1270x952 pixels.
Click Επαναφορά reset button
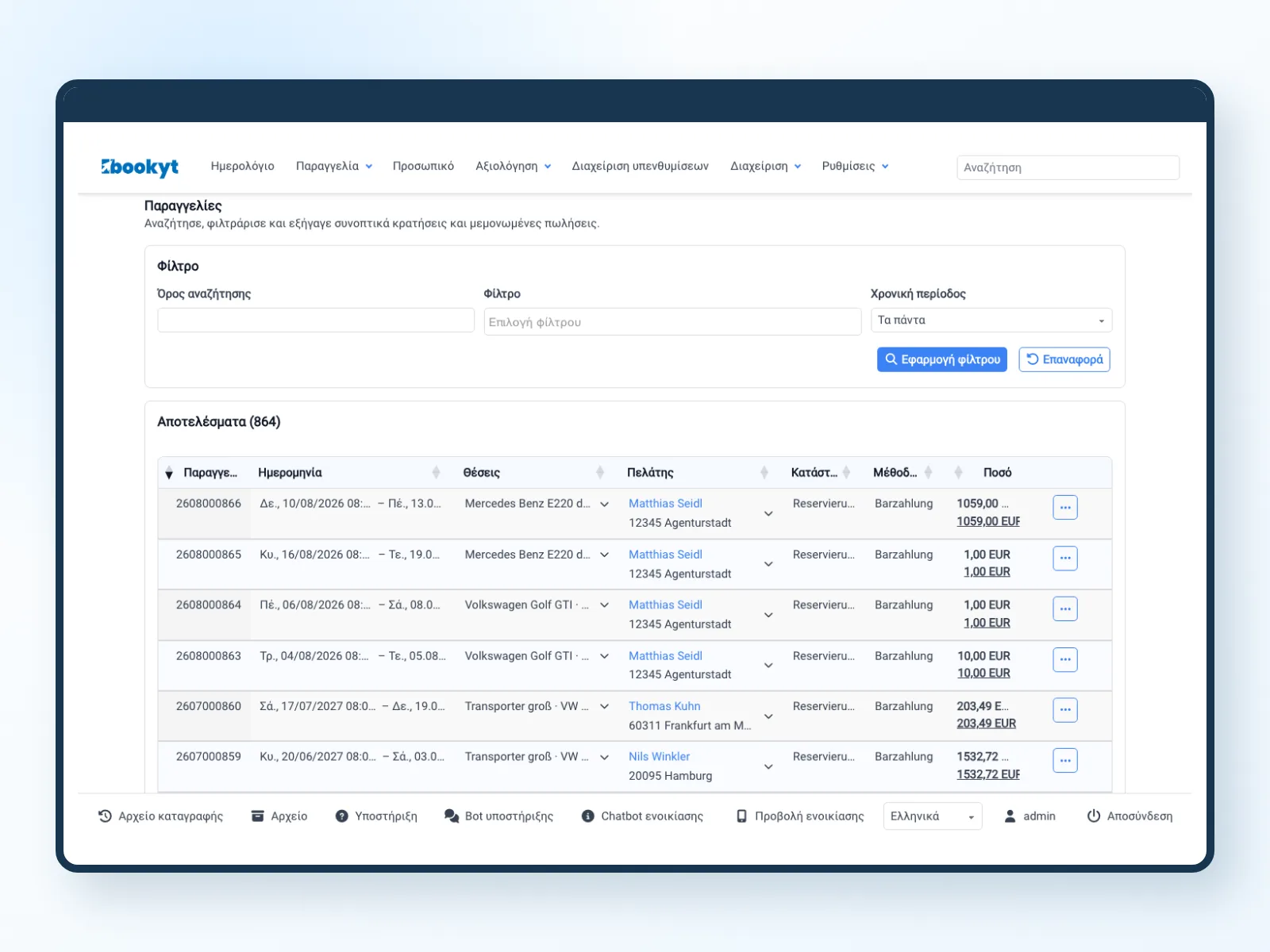(1064, 359)
